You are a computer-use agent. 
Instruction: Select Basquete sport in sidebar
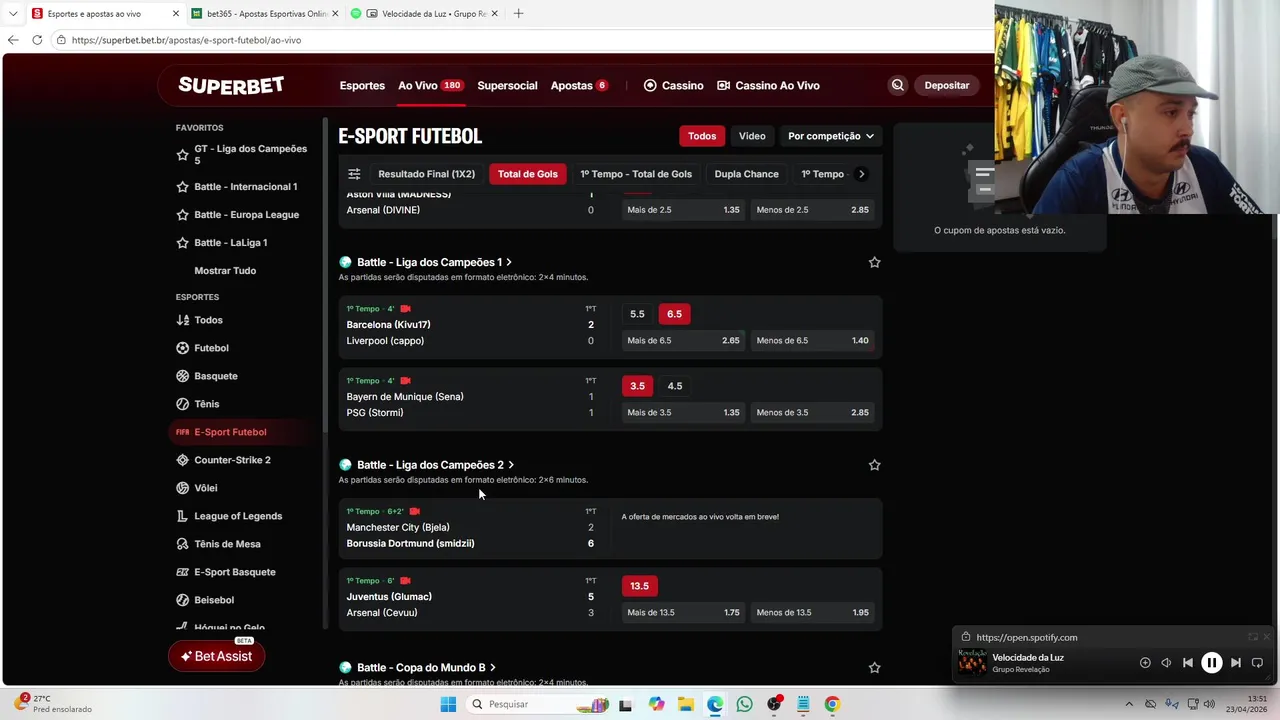coord(215,376)
